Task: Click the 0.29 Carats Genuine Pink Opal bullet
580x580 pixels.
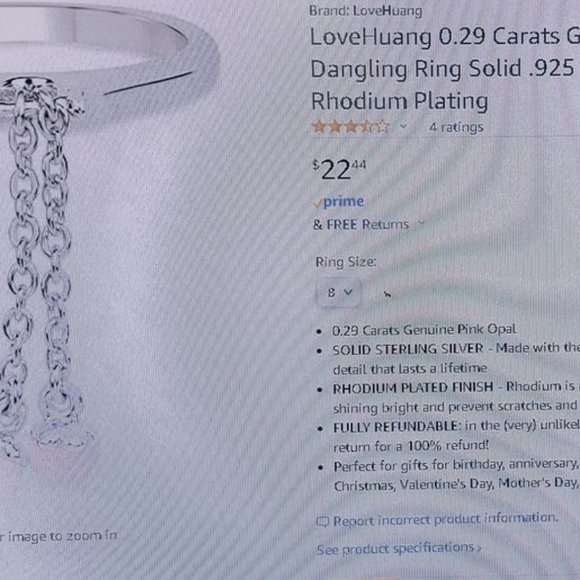Action: coord(424,330)
